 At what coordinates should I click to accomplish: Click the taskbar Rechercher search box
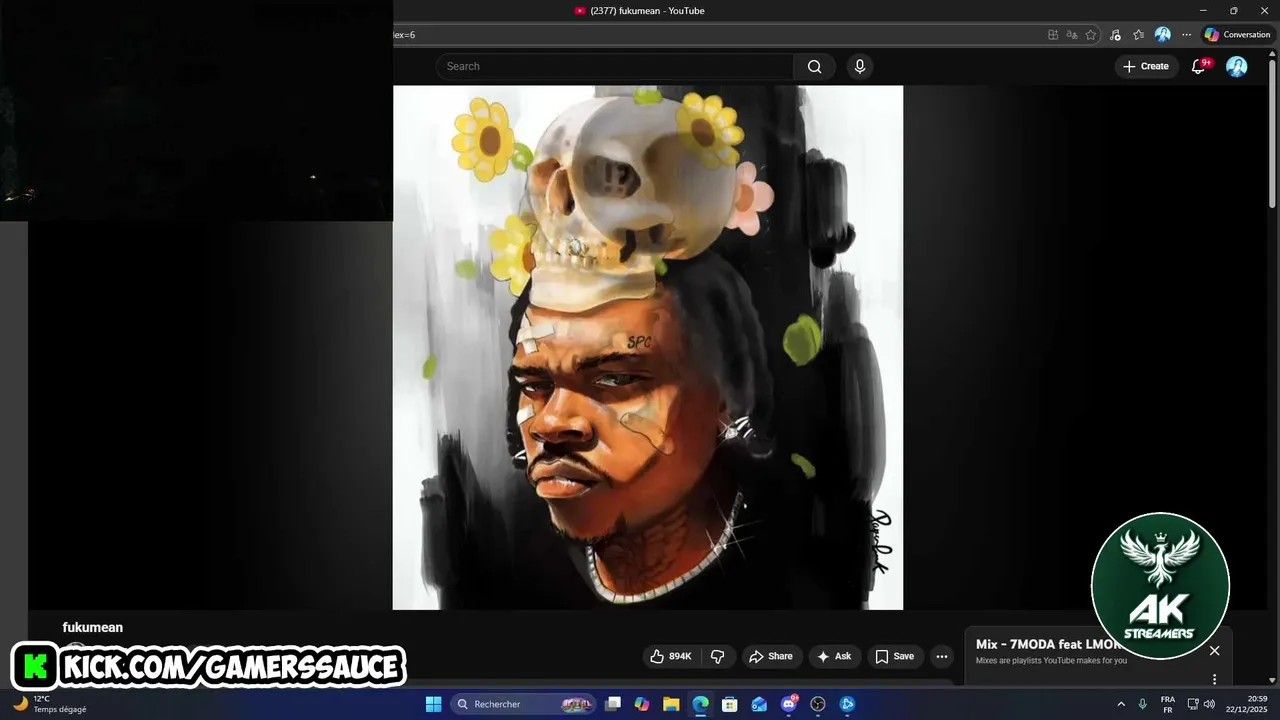coord(523,704)
